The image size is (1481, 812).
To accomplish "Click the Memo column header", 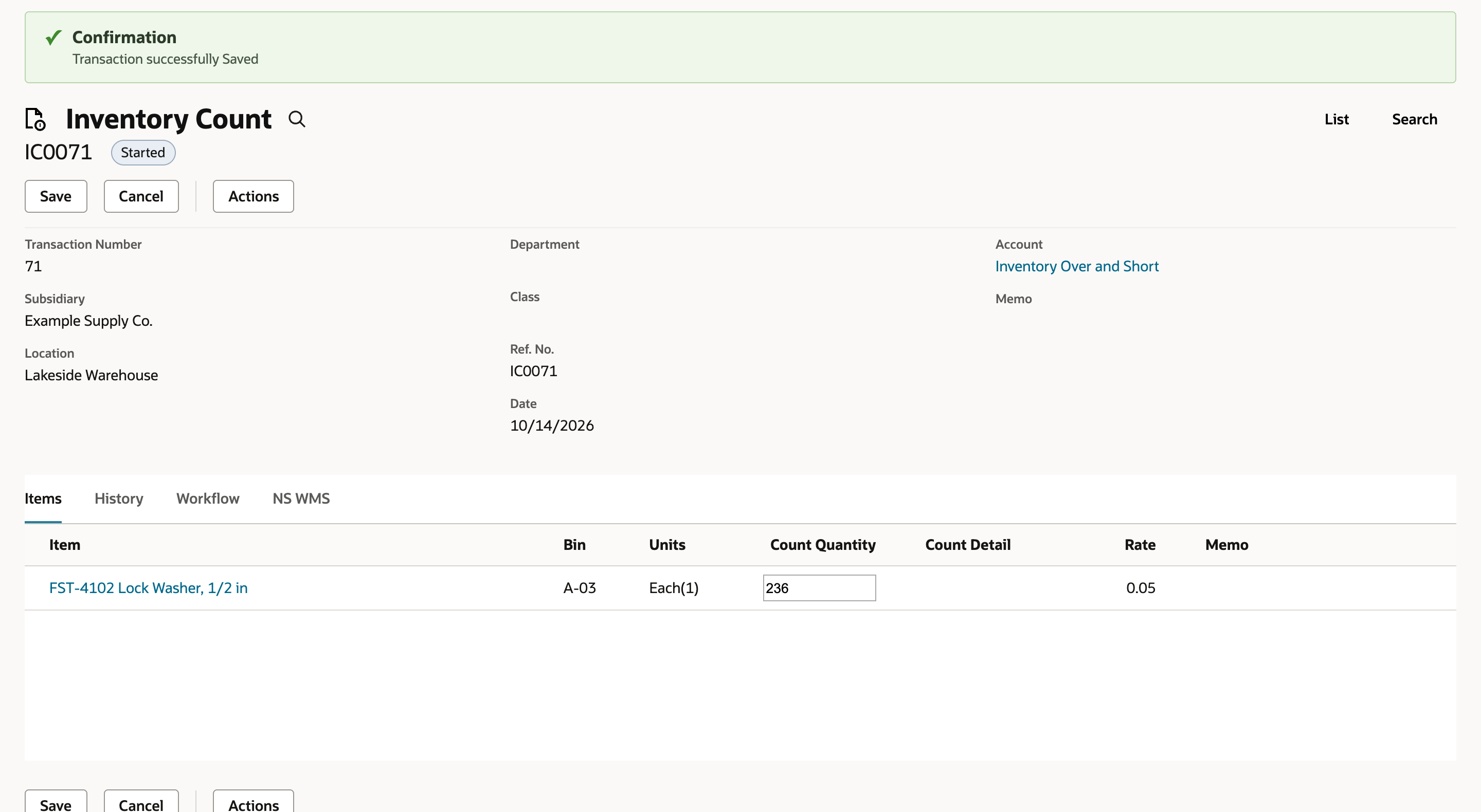I will click(x=1226, y=545).
